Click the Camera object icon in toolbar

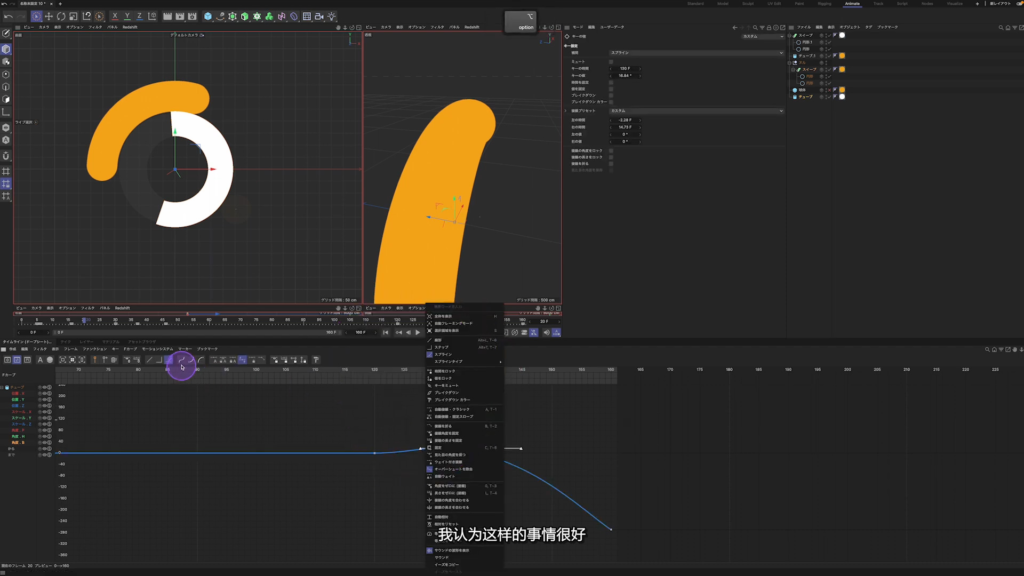(x=319, y=16)
